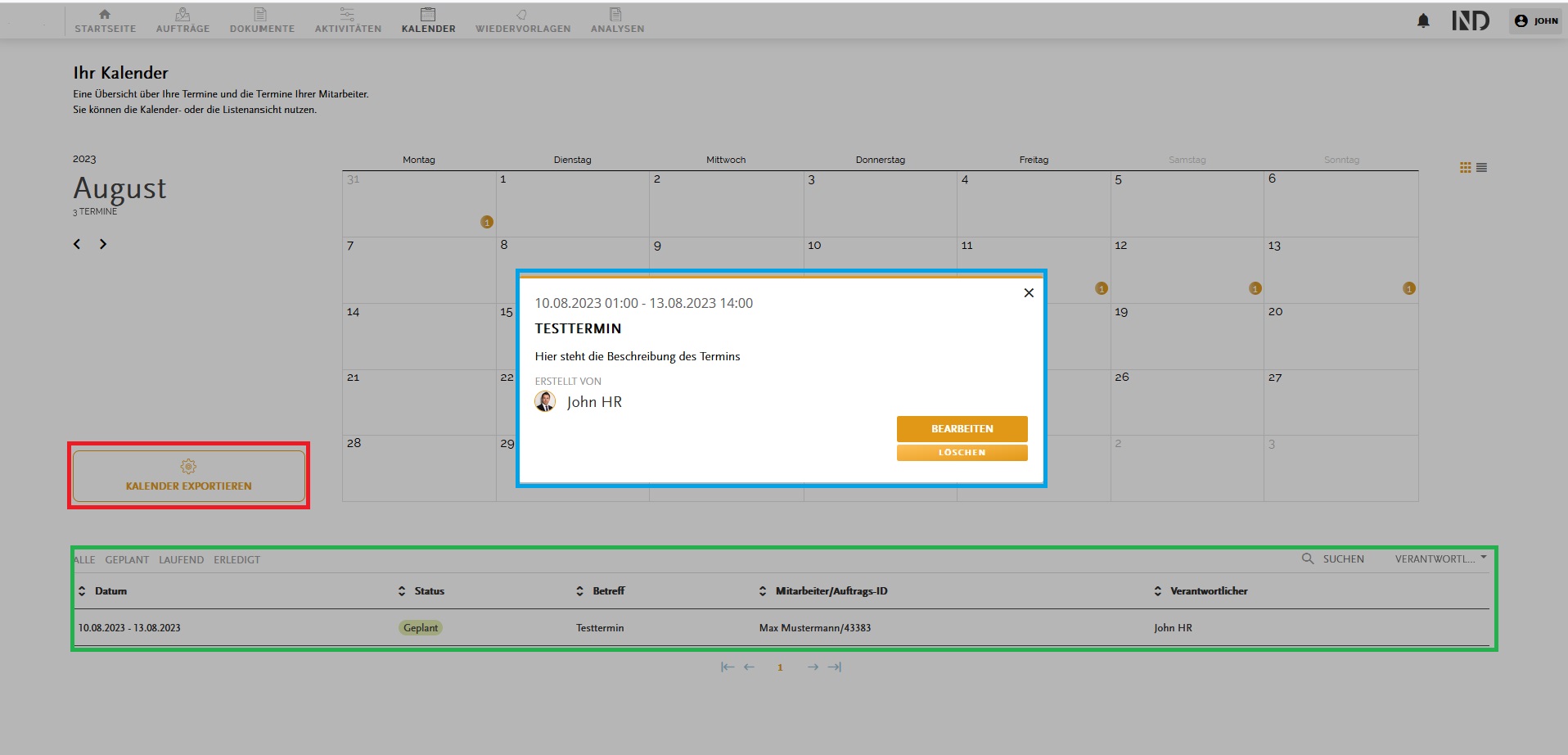Open notifications via the bell icon

1423,21
